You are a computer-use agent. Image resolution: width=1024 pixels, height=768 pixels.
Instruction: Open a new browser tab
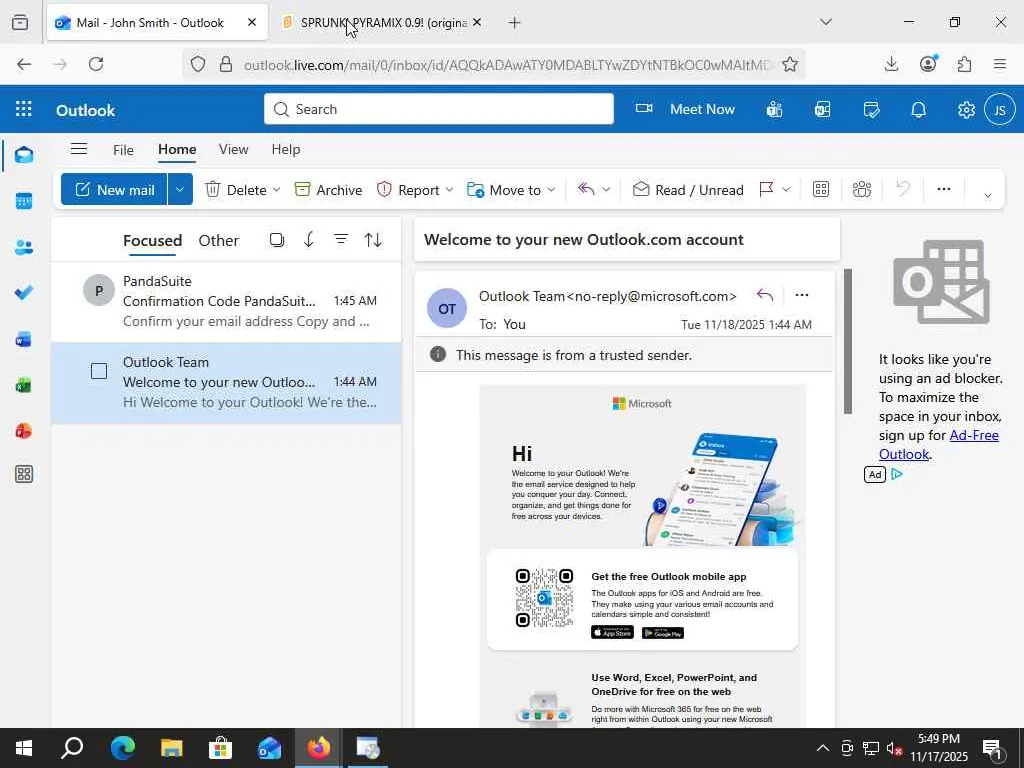tap(515, 23)
